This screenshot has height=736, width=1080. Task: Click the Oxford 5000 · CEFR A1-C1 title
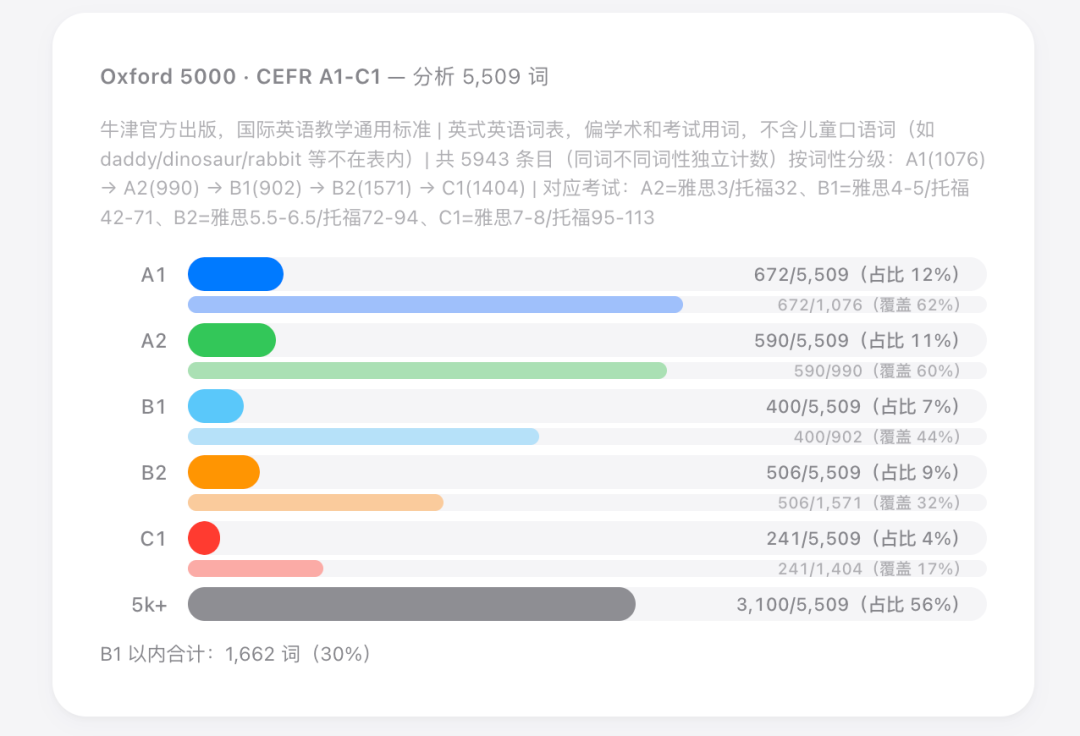click(324, 77)
